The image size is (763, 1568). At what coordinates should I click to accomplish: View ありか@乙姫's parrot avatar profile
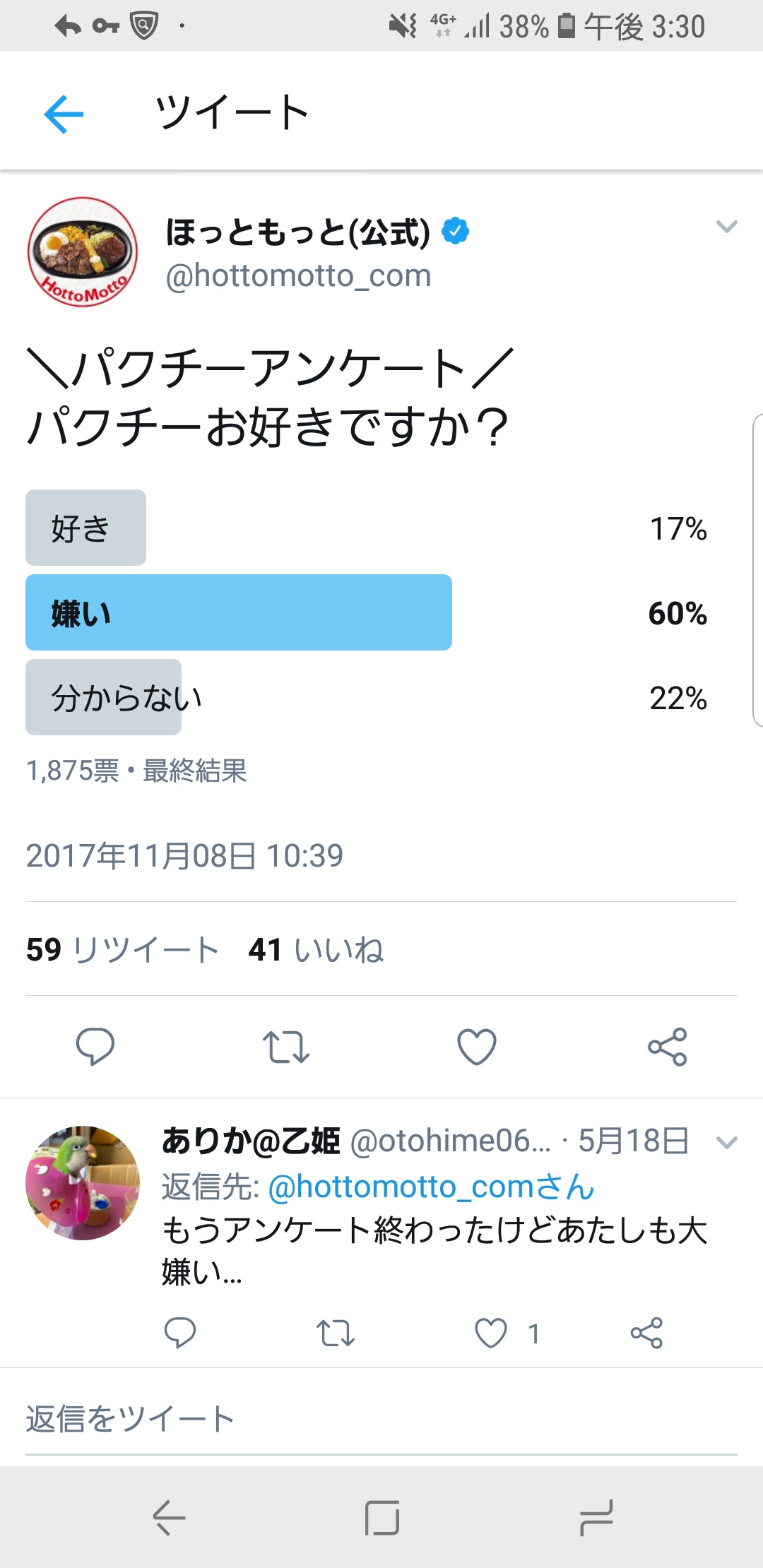click(x=83, y=1182)
